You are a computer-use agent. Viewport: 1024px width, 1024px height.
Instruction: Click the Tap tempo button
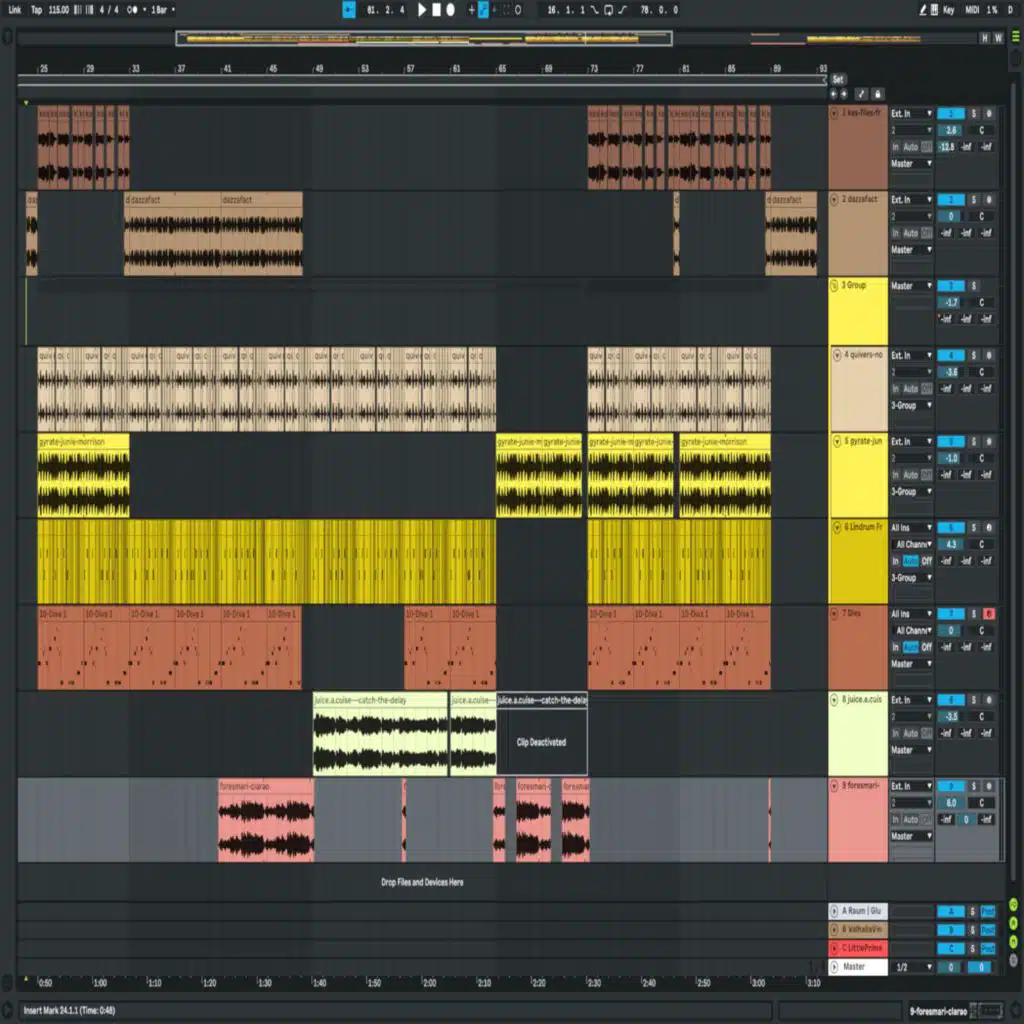pos(37,10)
